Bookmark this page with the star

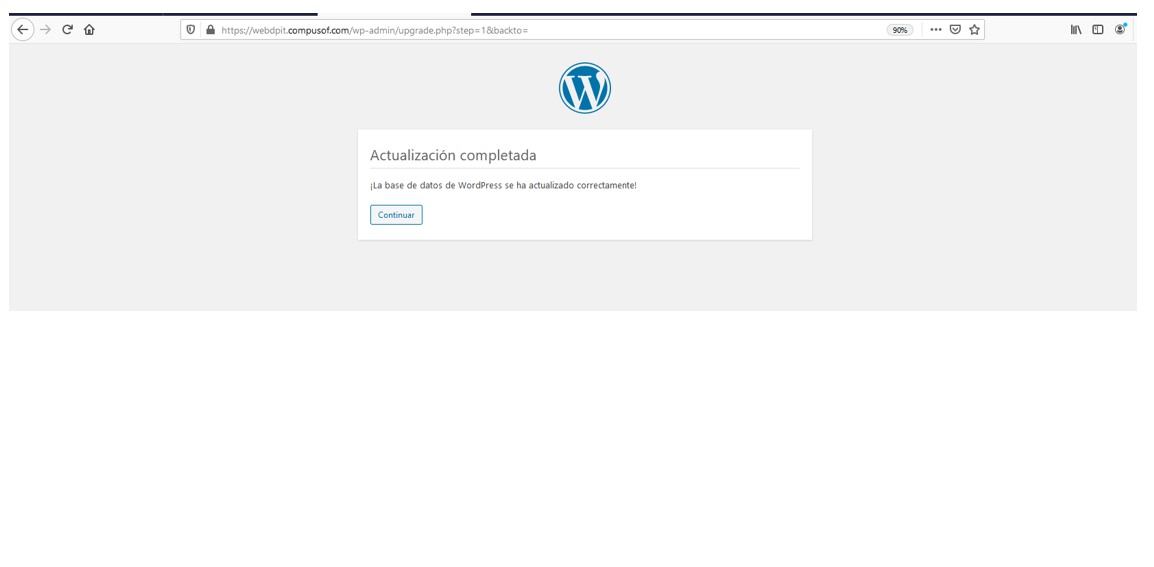coord(974,30)
